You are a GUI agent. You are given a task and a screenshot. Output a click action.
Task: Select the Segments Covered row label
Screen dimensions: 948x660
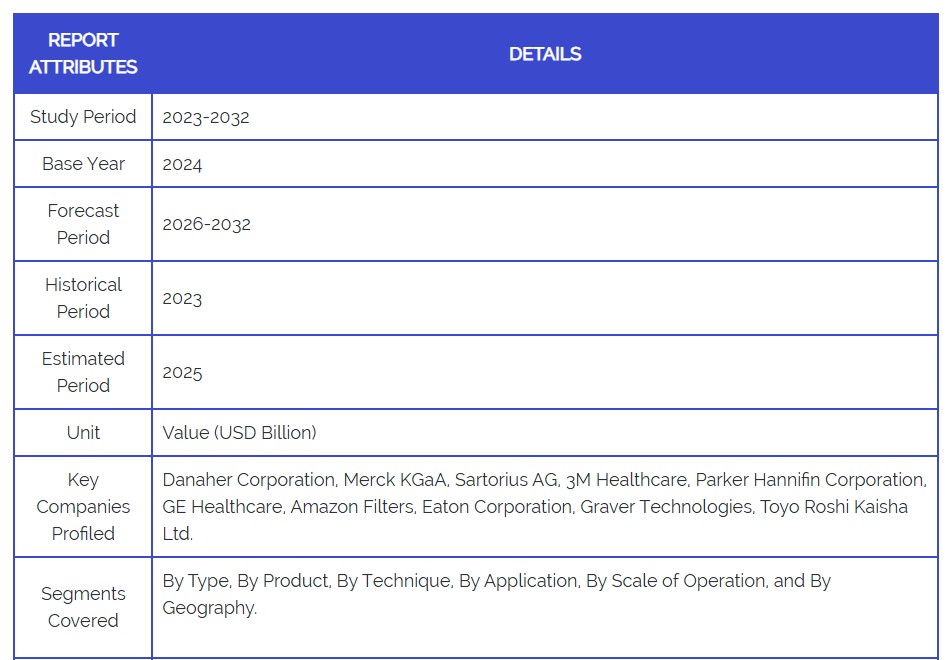83,607
